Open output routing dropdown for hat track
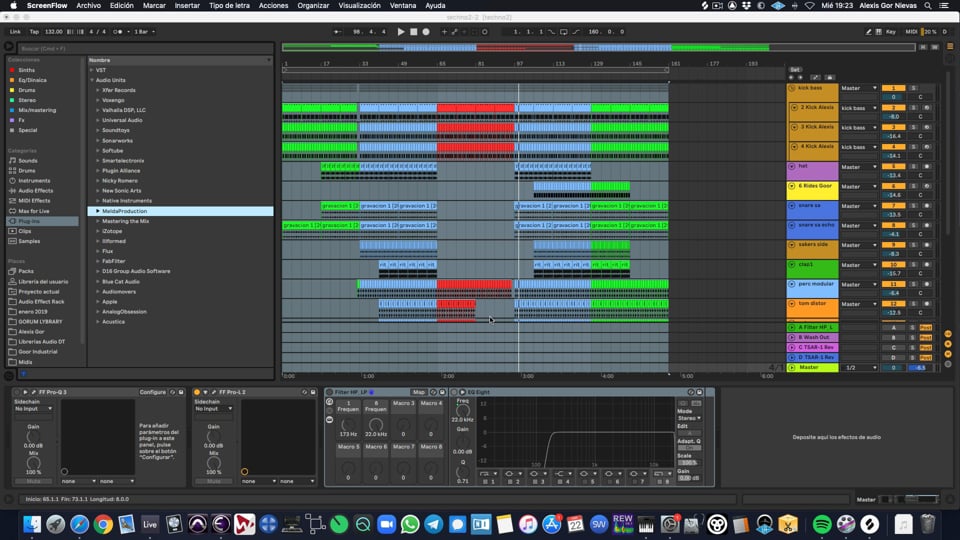 click(859, 167)
